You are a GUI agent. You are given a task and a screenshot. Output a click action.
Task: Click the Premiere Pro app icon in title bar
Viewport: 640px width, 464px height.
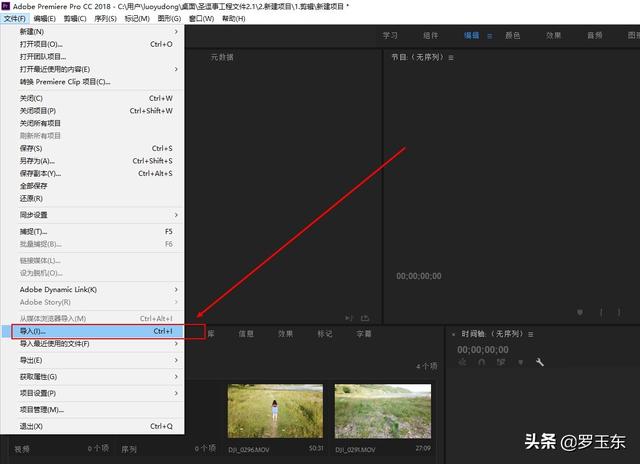click(x=6, y=6)
